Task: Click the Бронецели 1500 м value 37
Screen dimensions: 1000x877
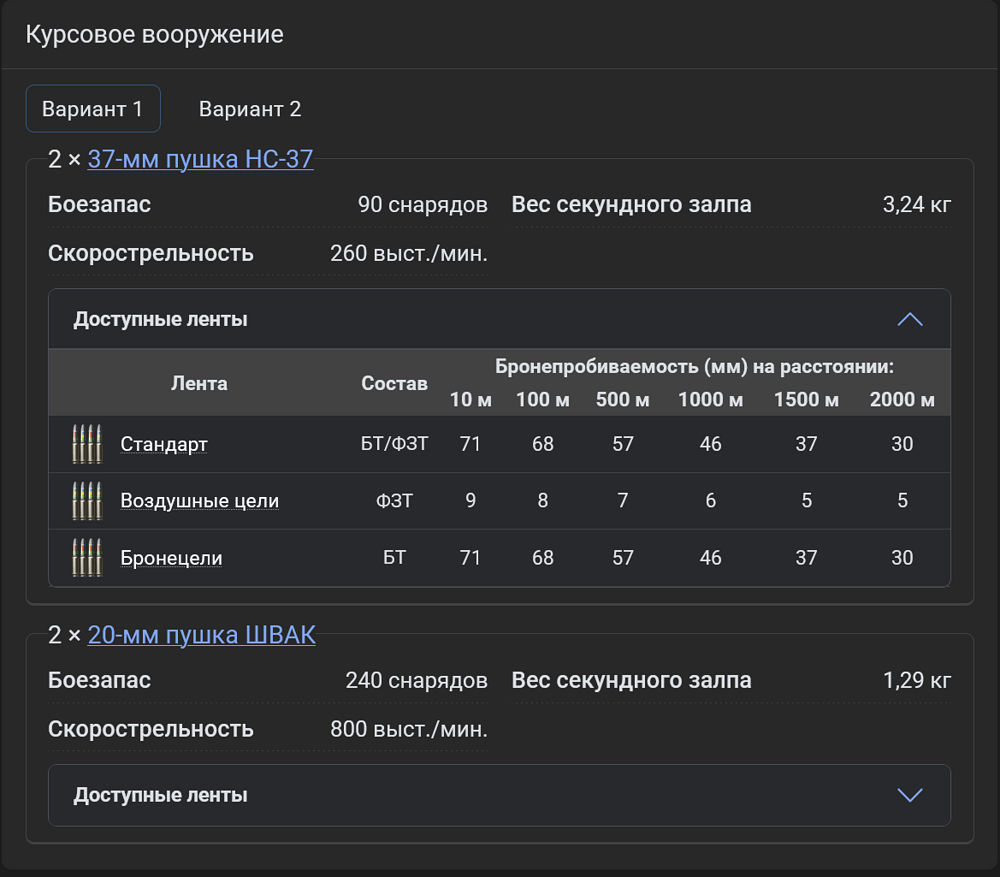Action: click(806, 558)
